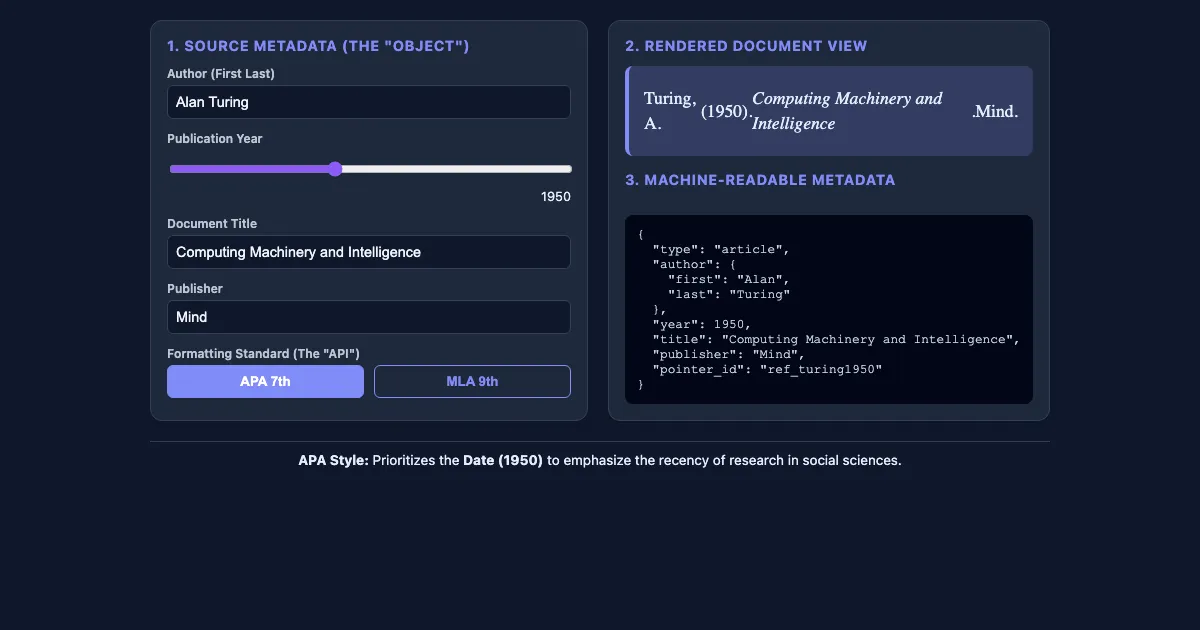The height and width of the screenshot is (630, 1200).
Task: Click the 'Document Title' label
Action: pyautogui.click(x=212, y=224)
